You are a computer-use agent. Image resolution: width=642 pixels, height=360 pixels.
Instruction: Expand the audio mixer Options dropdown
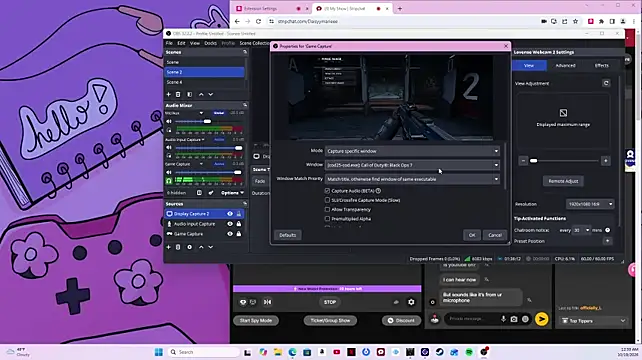pyautogui.click(x=232, y=193)
